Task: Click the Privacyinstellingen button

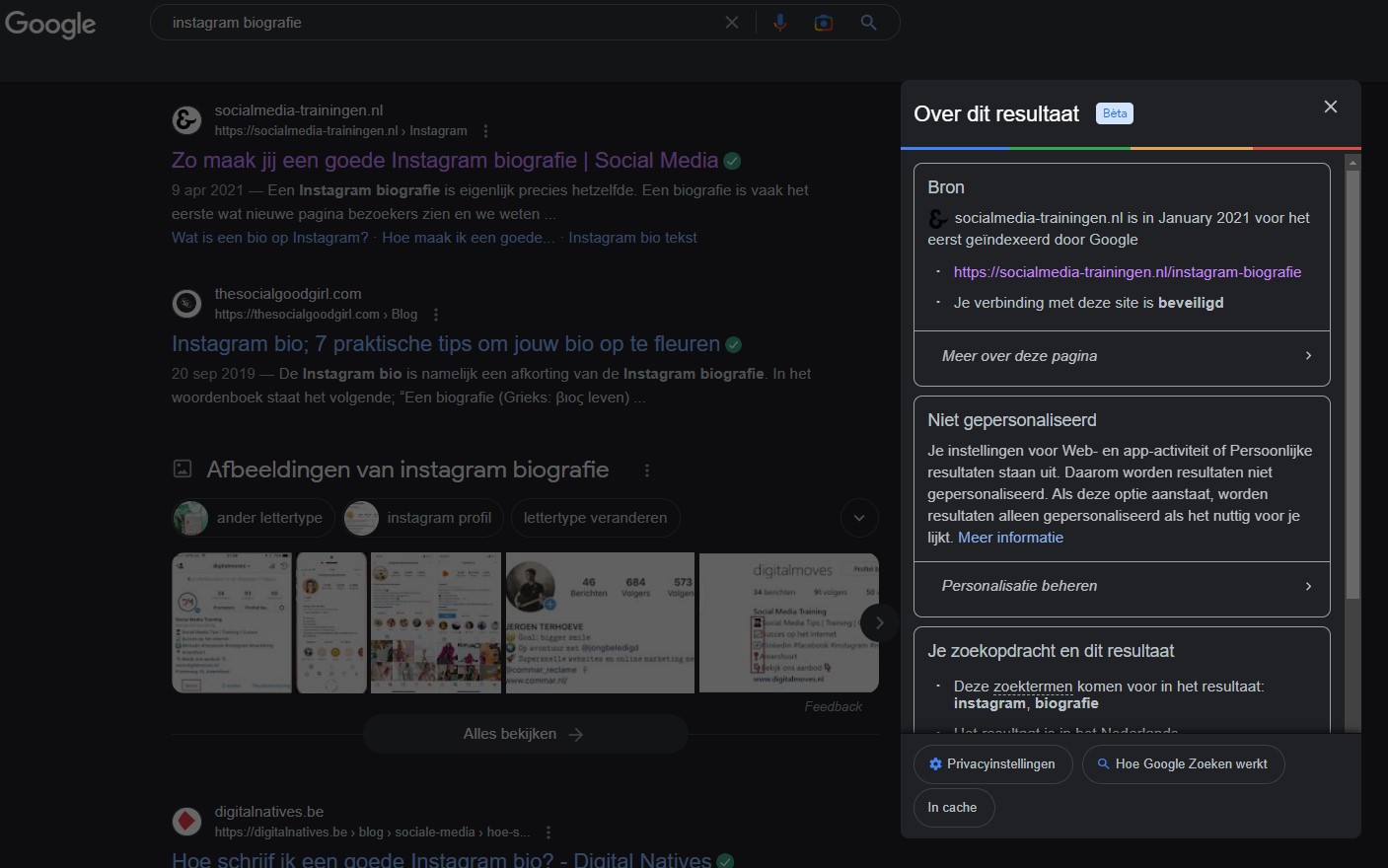Action: pyautogui.click(x=992, y=764)
